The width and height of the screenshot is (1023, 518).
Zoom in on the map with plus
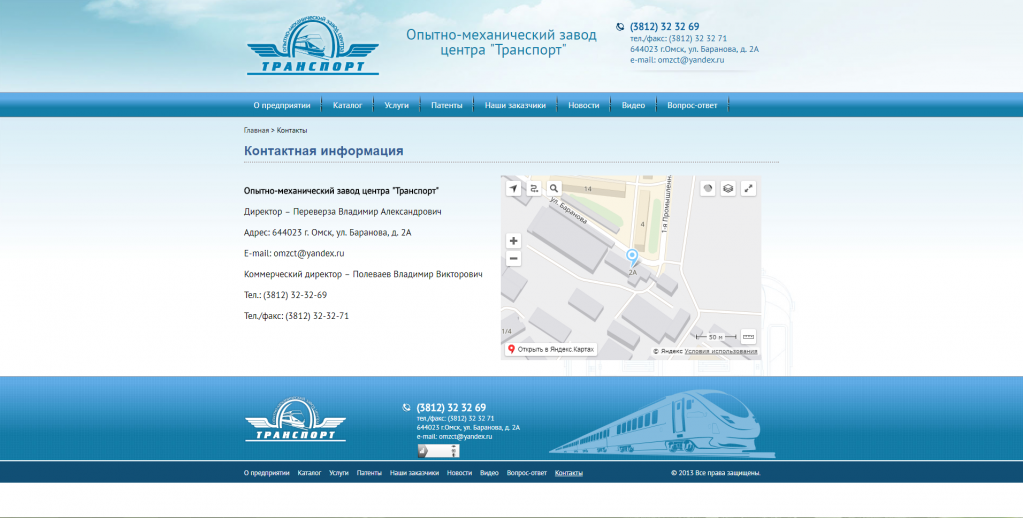[513, 241]
